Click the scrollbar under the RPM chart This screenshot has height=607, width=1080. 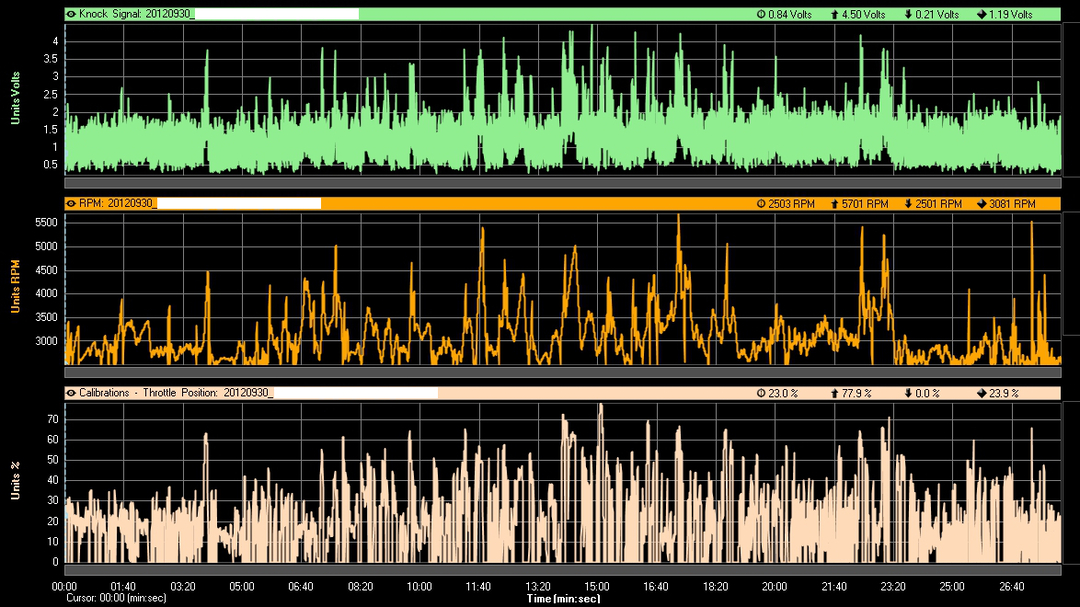[562, 371]
